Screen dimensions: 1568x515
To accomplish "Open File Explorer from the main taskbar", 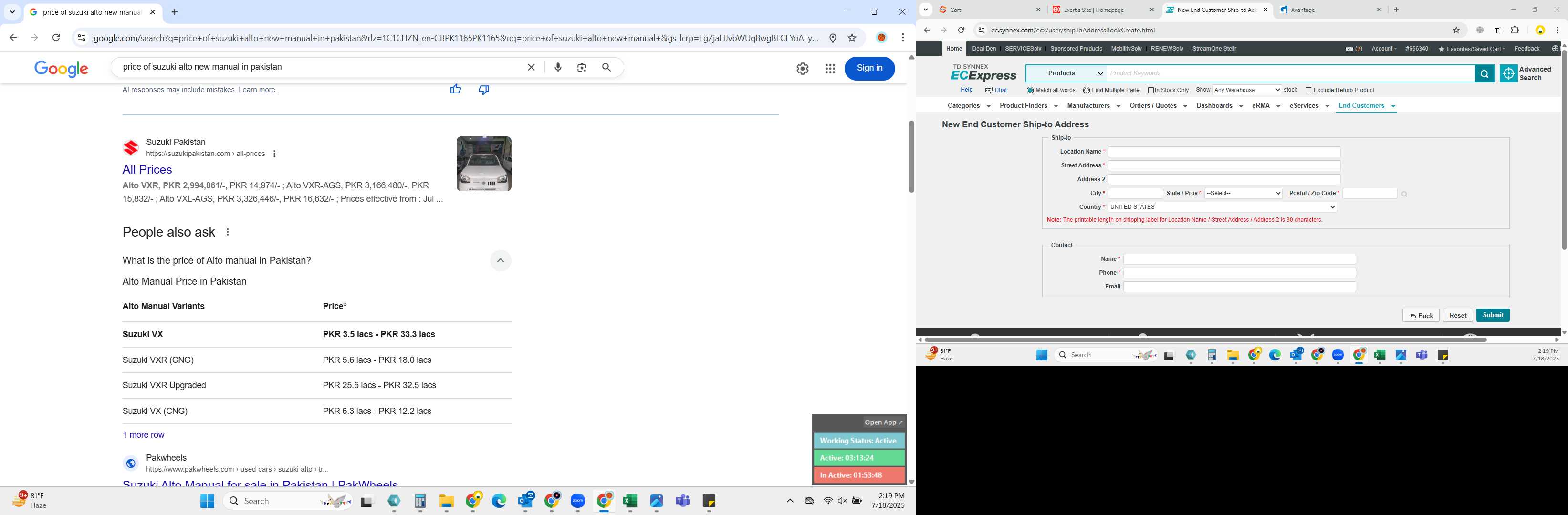I will 446,501.
